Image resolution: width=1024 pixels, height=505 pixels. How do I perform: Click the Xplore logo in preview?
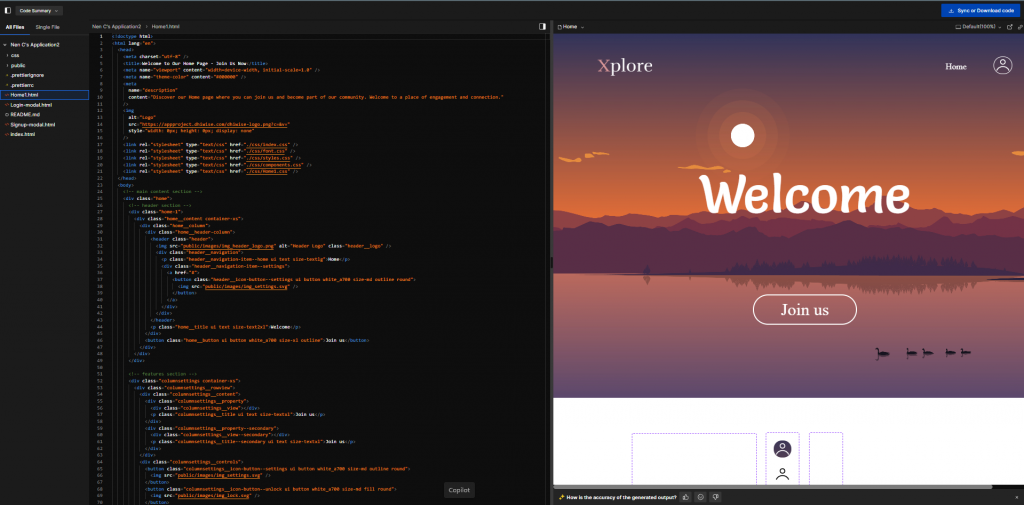[625, 66]
